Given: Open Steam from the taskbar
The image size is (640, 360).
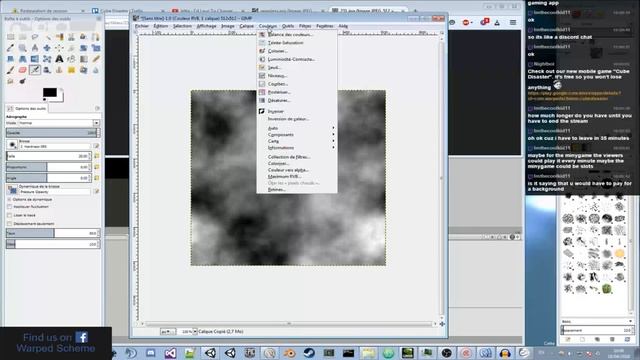Looking at the screenshot, I should [309, 353].
